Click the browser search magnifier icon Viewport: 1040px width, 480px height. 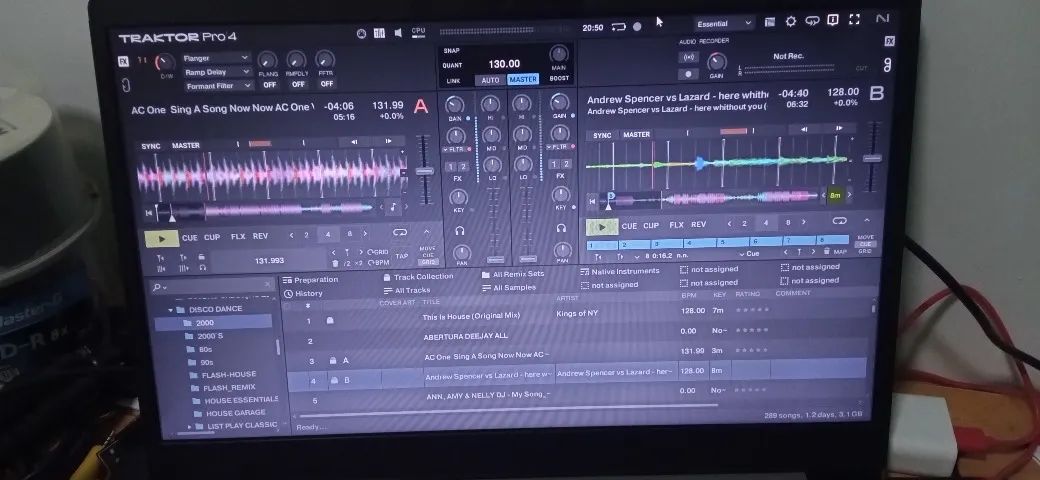pyautogui.click(x=157, y=287)
